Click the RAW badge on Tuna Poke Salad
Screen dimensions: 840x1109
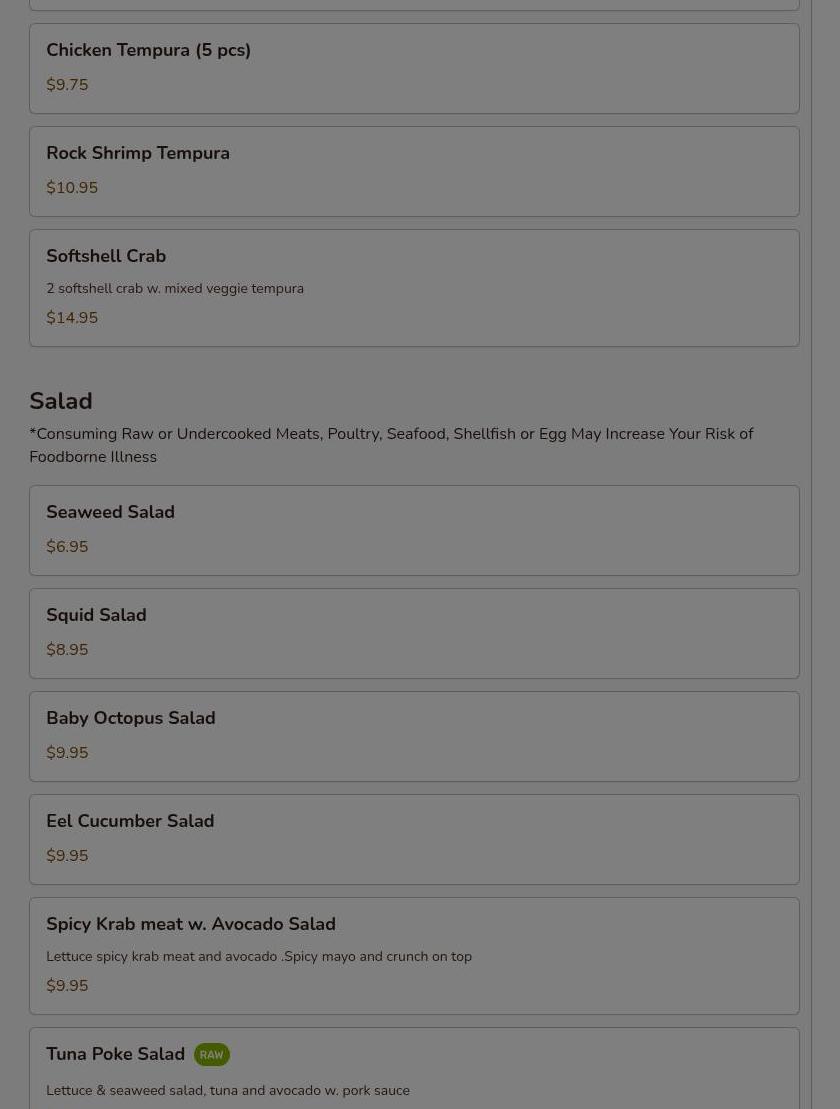(x=211, y=1055)
